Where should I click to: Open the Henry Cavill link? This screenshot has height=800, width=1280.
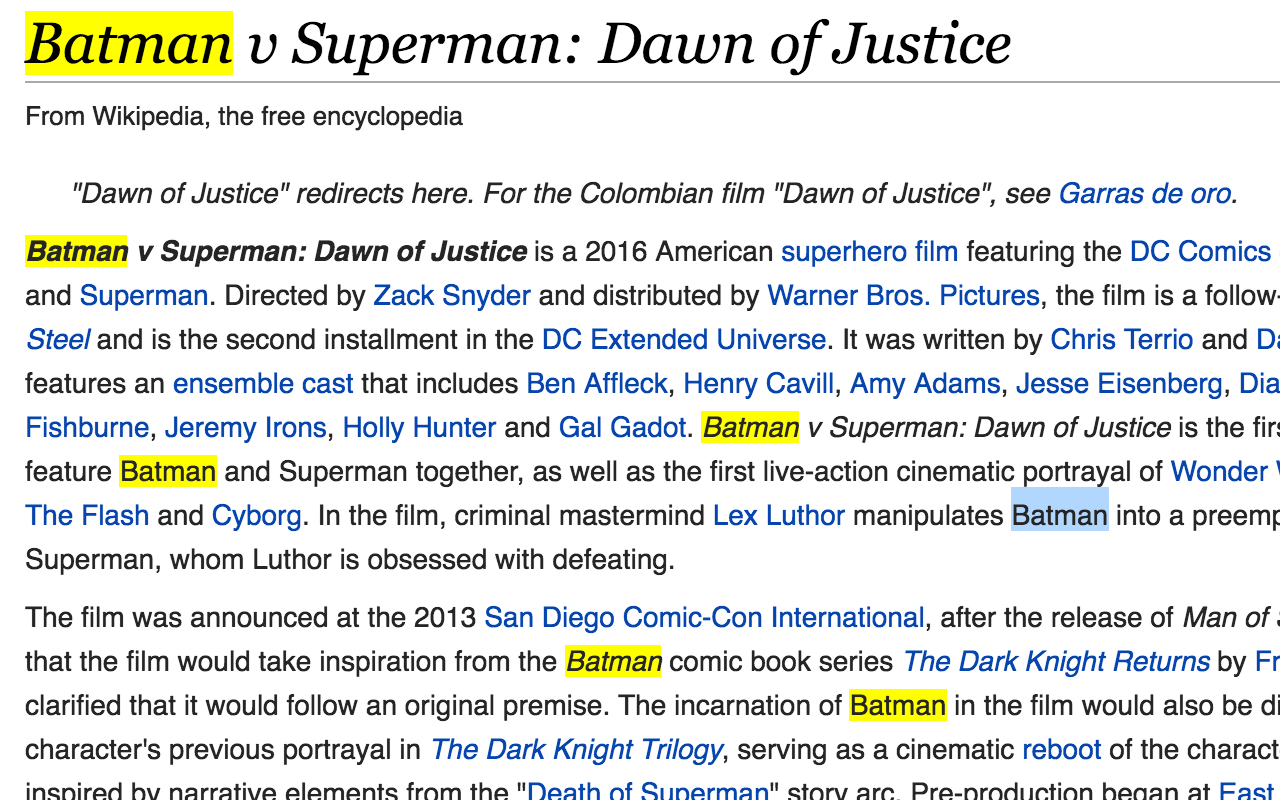[759, 383]
